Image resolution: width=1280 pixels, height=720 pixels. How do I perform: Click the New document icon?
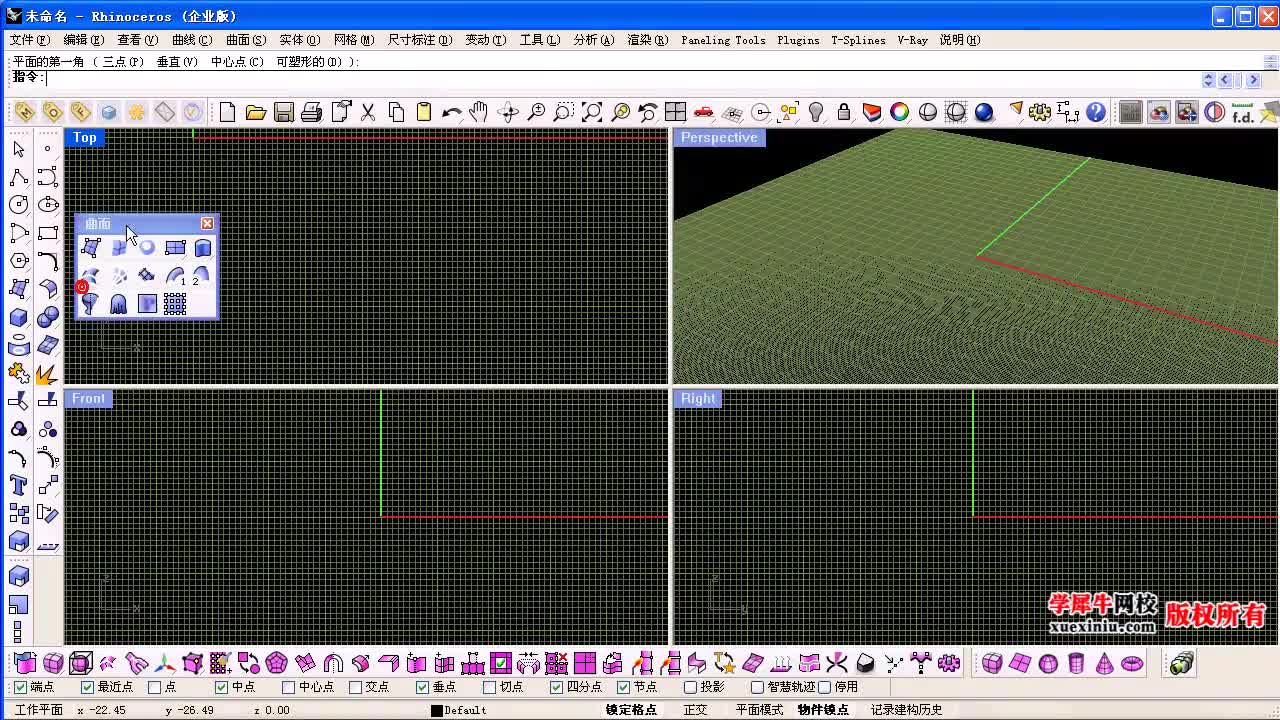(228, 112)
